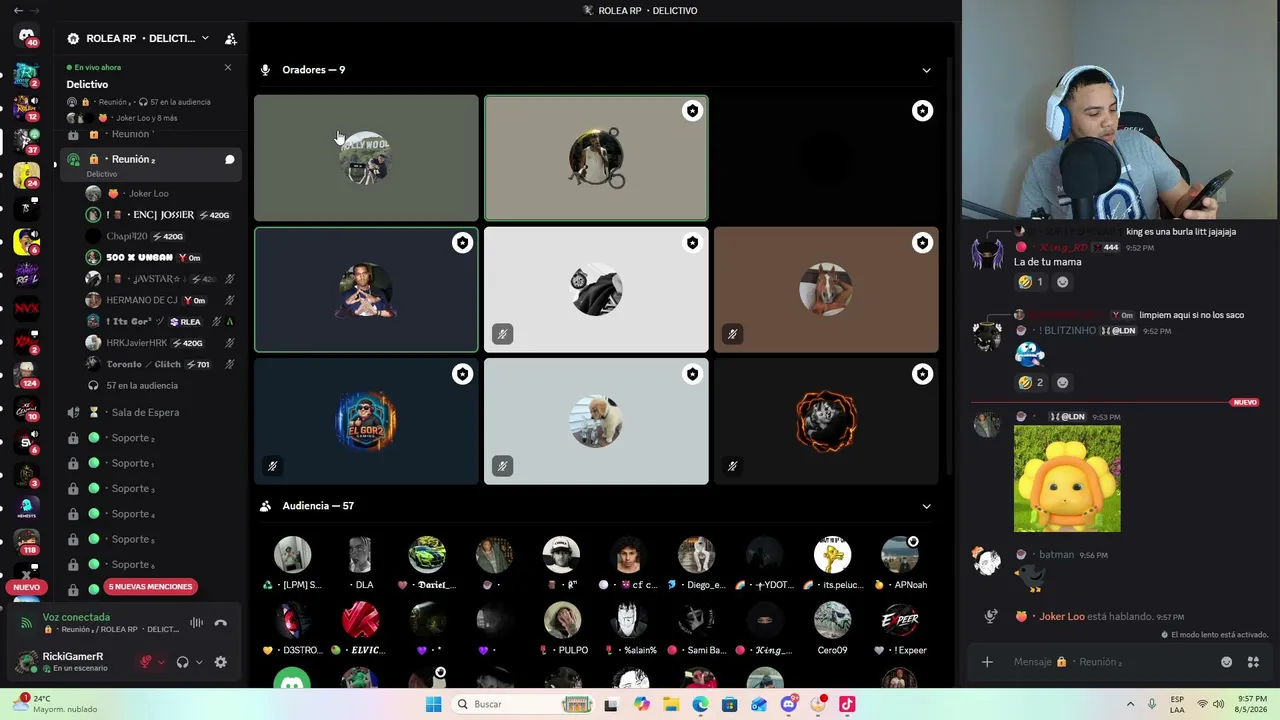This screenshot has width=1280, height=720.
Task: Select the Soporte 4 channel
Action: point(149,514)
